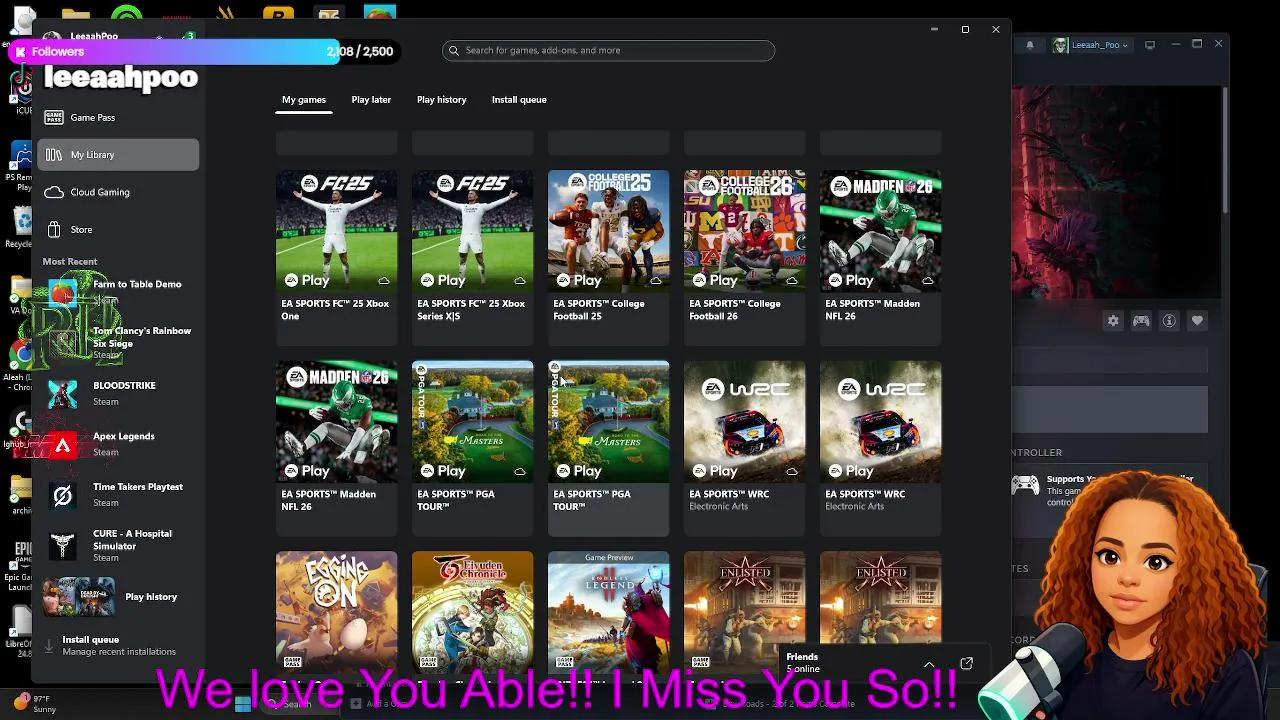Pop out the Friends panel window

click(x=966, y=664)
